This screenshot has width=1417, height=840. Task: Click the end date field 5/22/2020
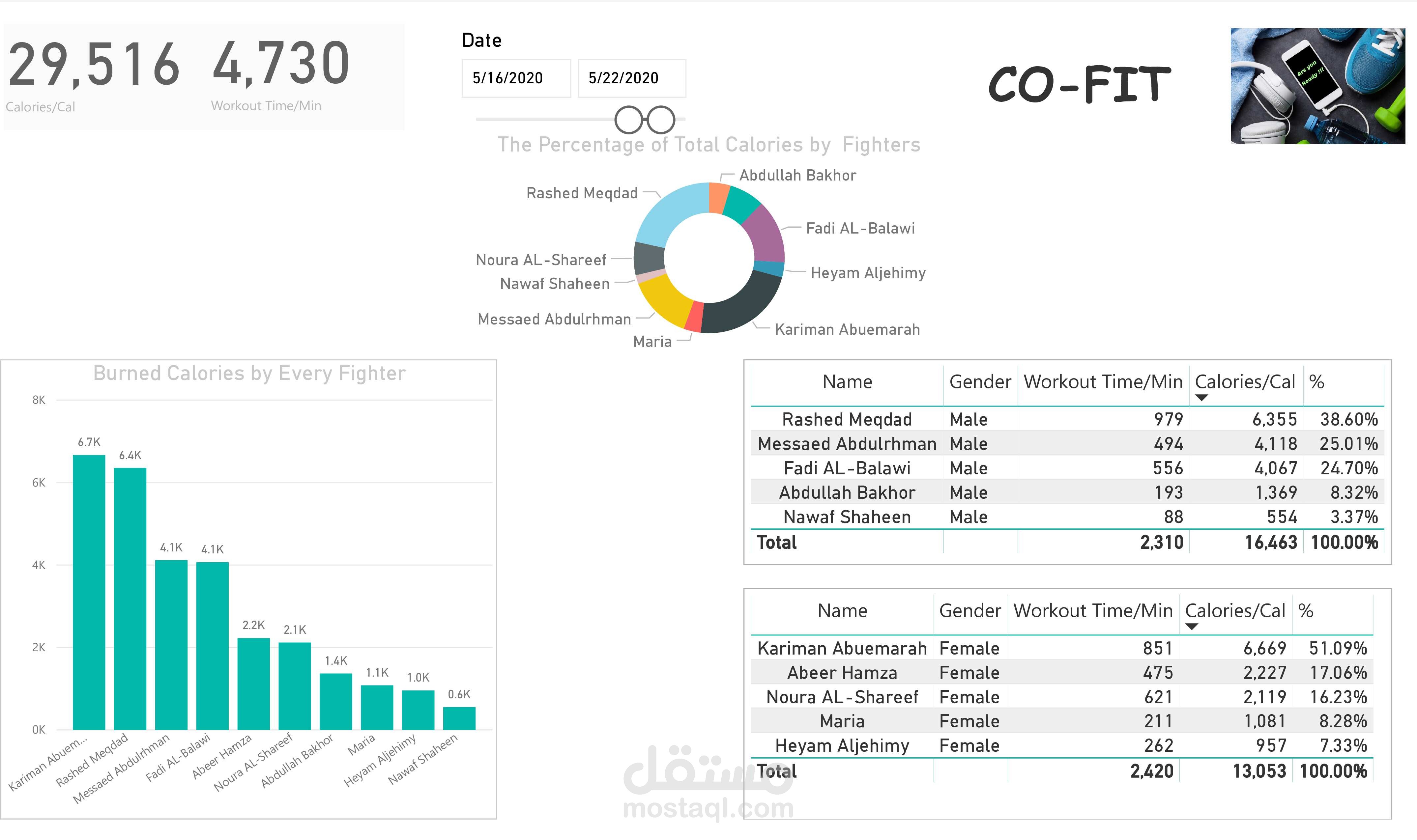pos(632,78)
